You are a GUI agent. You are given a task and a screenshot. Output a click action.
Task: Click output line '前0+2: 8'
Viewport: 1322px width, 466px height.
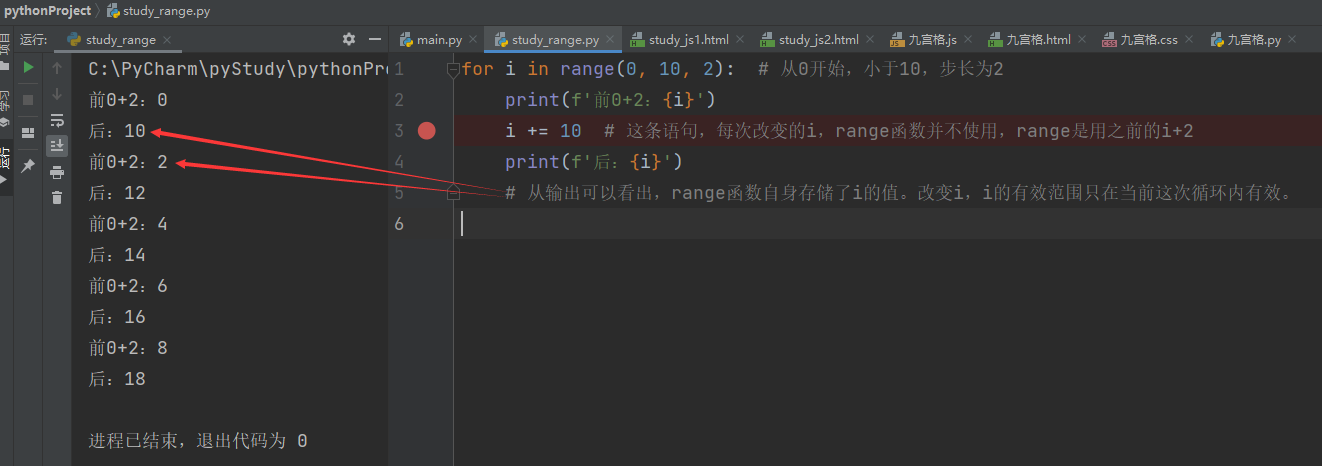128,348
